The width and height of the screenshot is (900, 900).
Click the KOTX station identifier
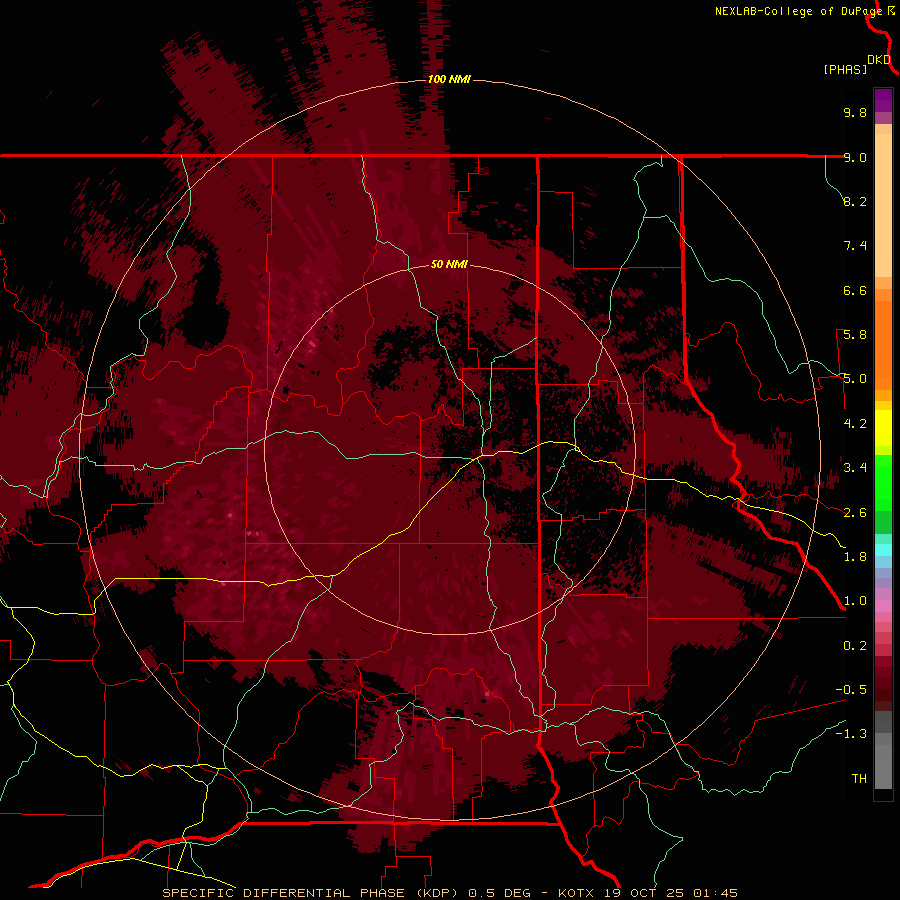(577, 893)
